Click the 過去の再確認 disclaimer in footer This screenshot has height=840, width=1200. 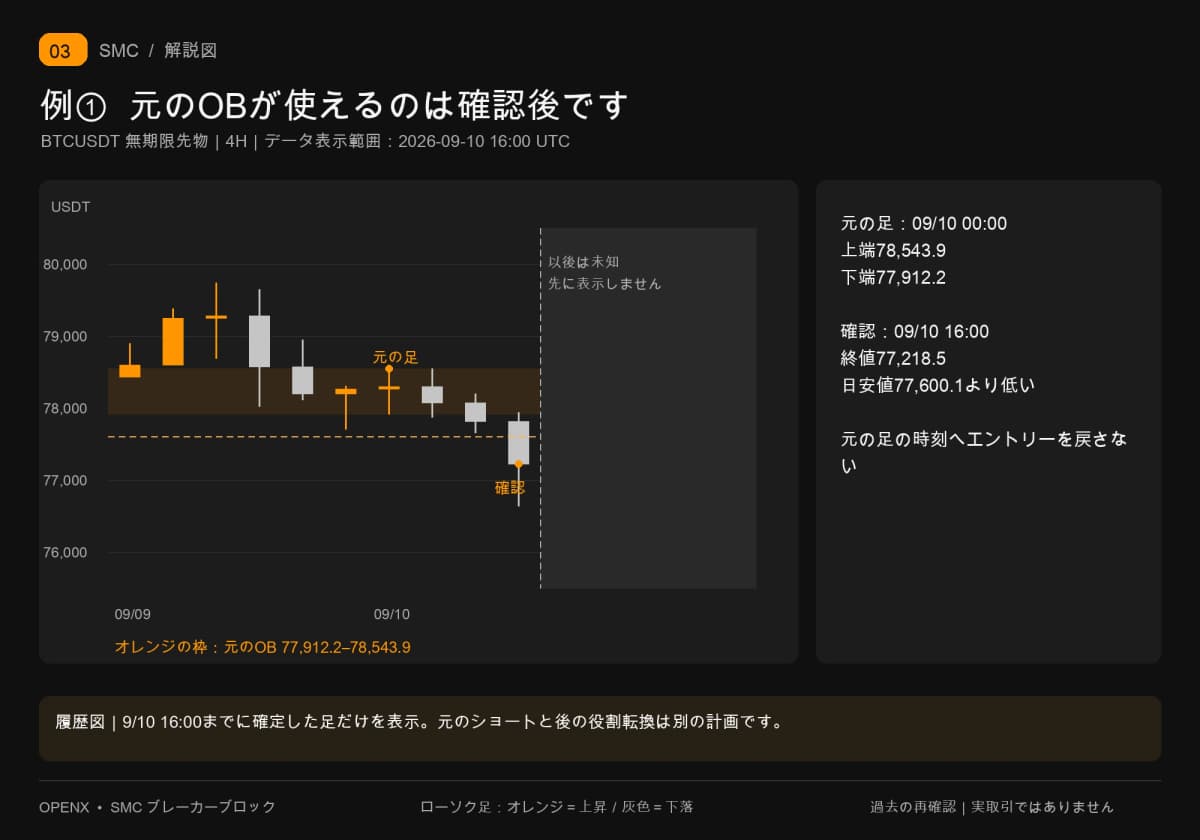click(991, 807)
